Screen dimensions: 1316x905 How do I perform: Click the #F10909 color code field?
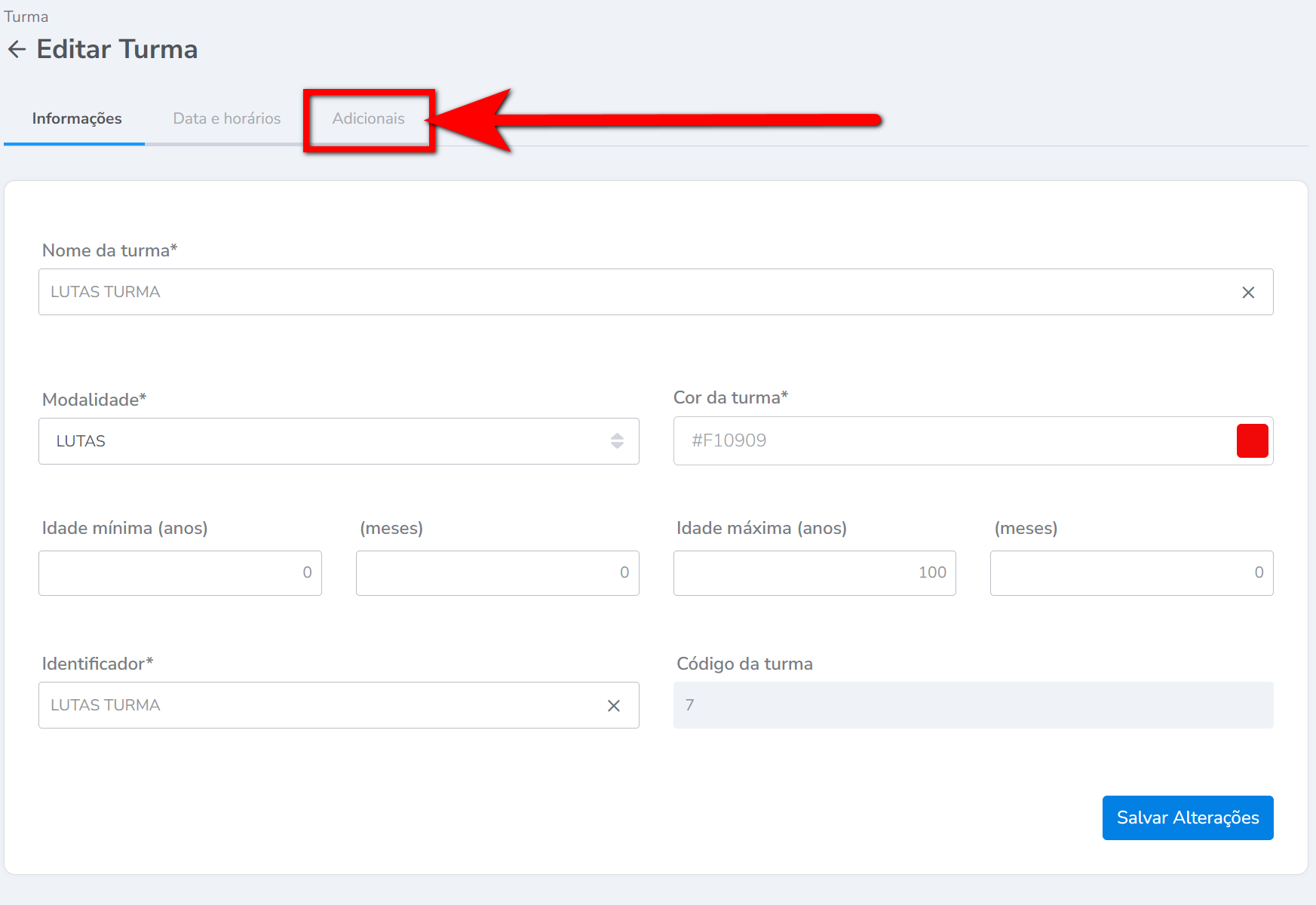coord(950,441)
